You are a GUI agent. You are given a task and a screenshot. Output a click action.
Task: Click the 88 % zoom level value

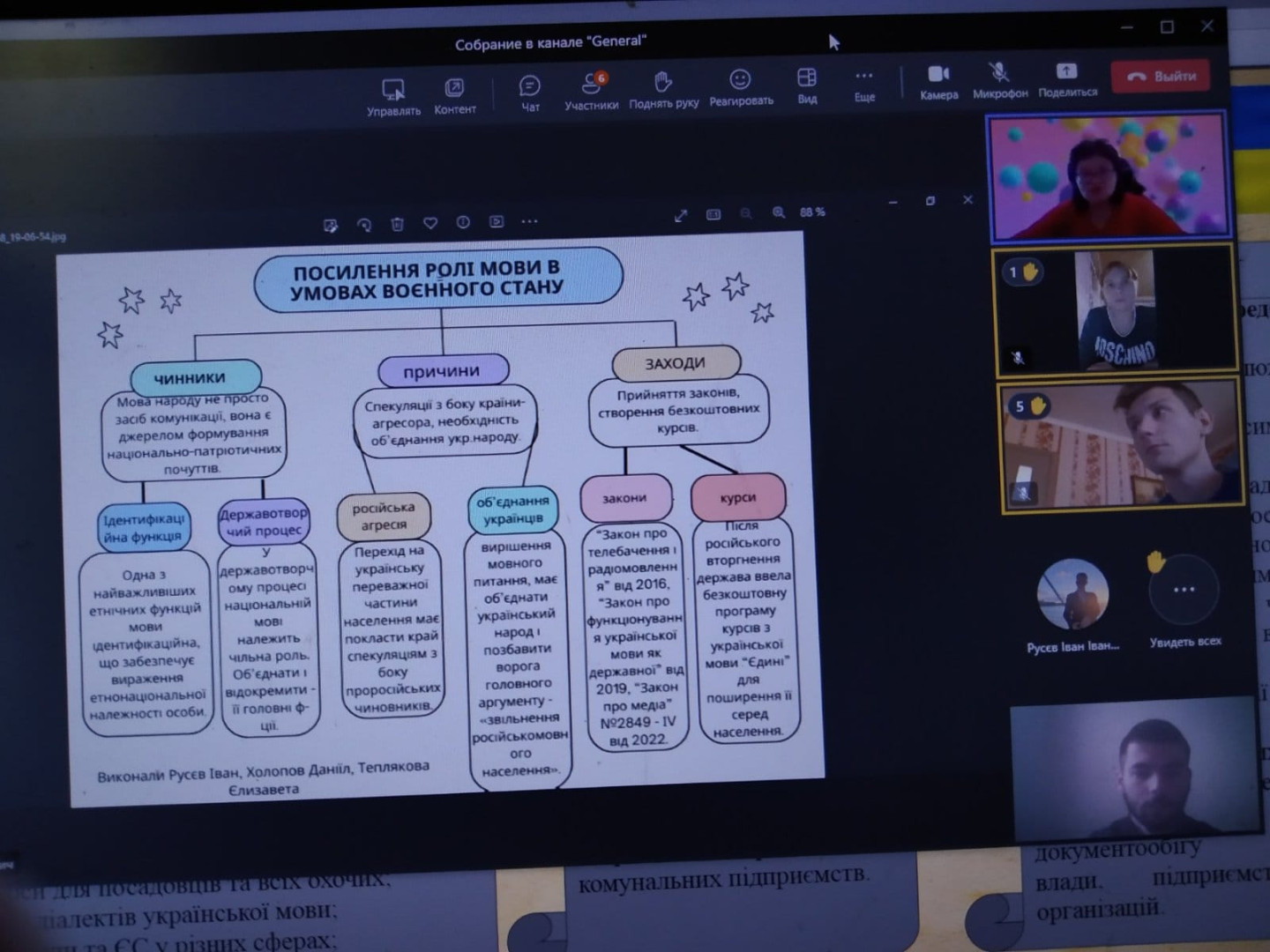point(812,212)
